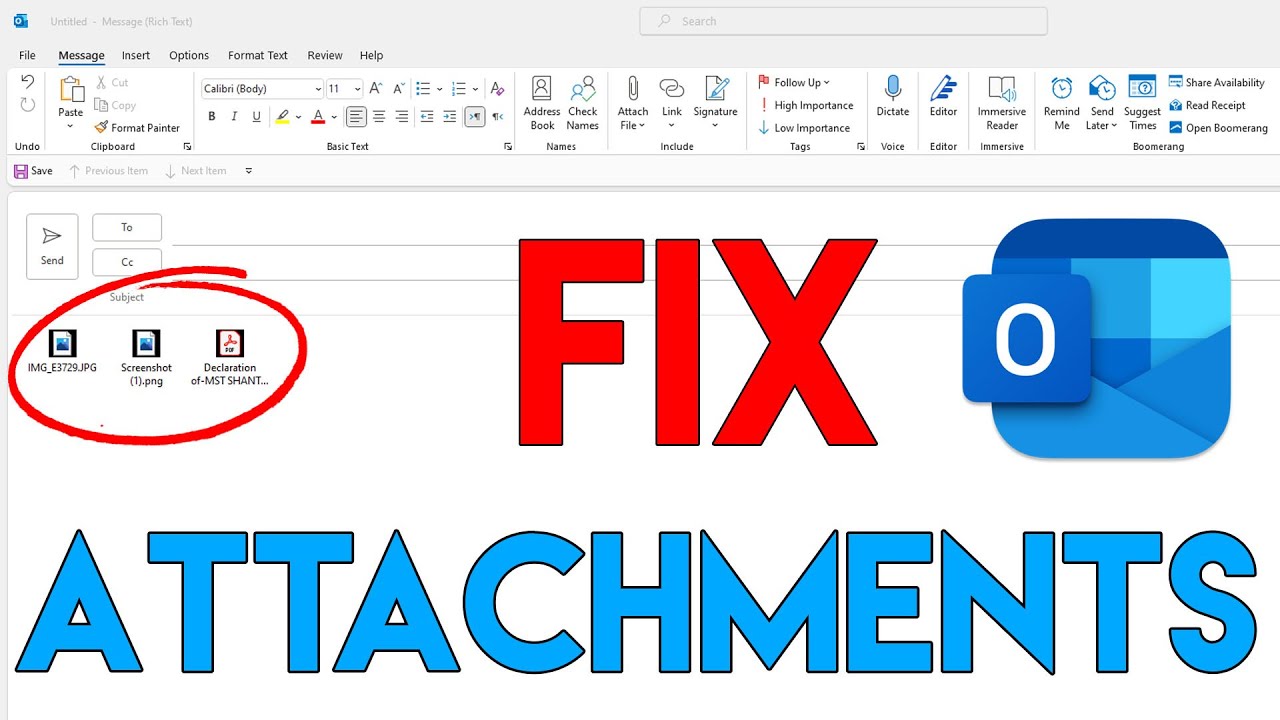Screen dimensions: 1280x720
Task: Mark message as Low Importance
Action: pos(803,128)
